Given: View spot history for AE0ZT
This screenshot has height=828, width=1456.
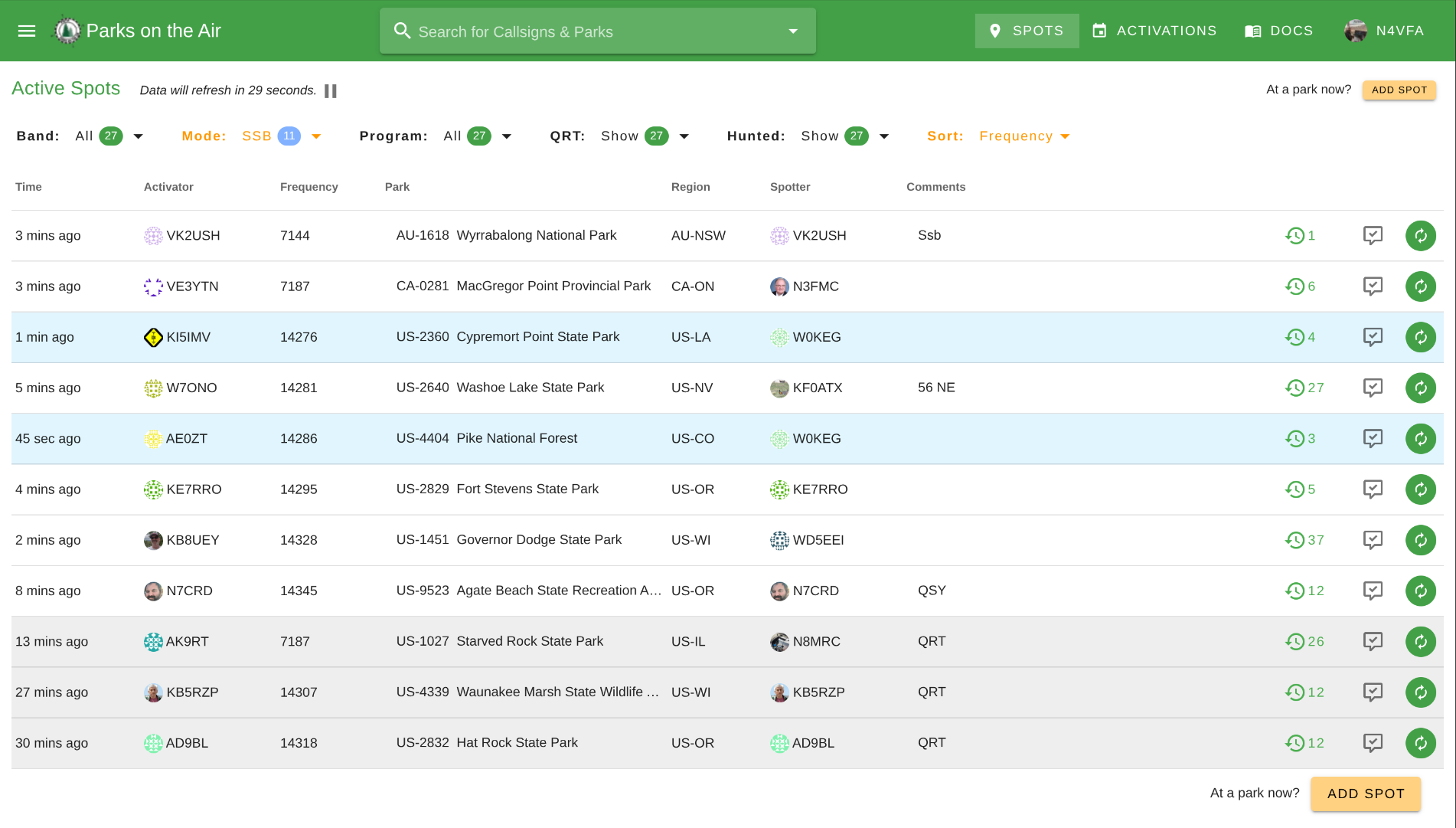Looking at the screenshot, I should pyautogui.click(x=1300, y=439).
